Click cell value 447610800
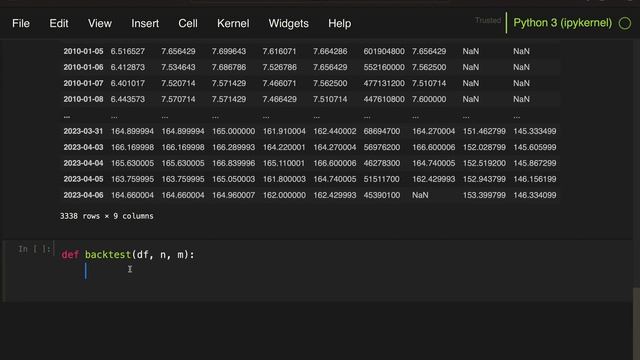Screen dimensions: 640x360 pyautogui.click(x=384, y=99)
